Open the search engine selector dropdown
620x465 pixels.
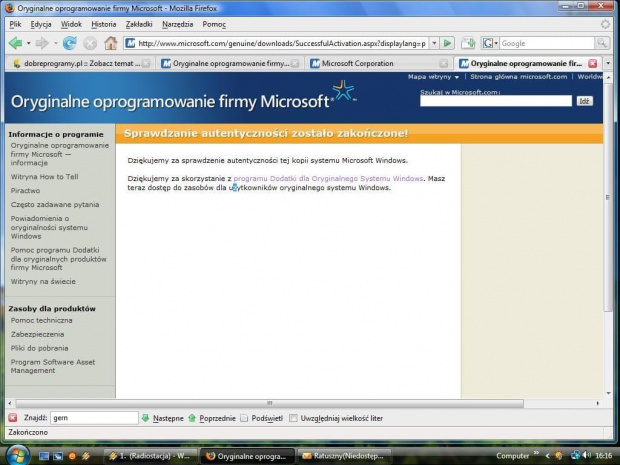[x=490, y=43]
